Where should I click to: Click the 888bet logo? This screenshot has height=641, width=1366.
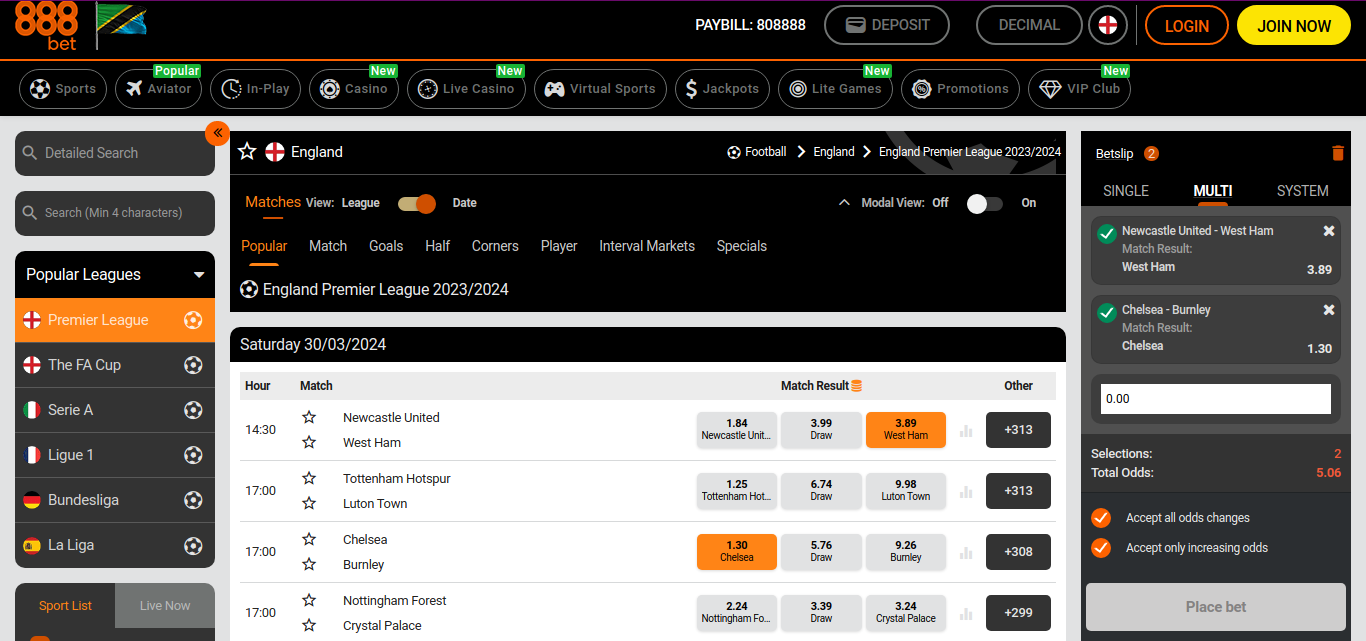[x=48, y=26]
